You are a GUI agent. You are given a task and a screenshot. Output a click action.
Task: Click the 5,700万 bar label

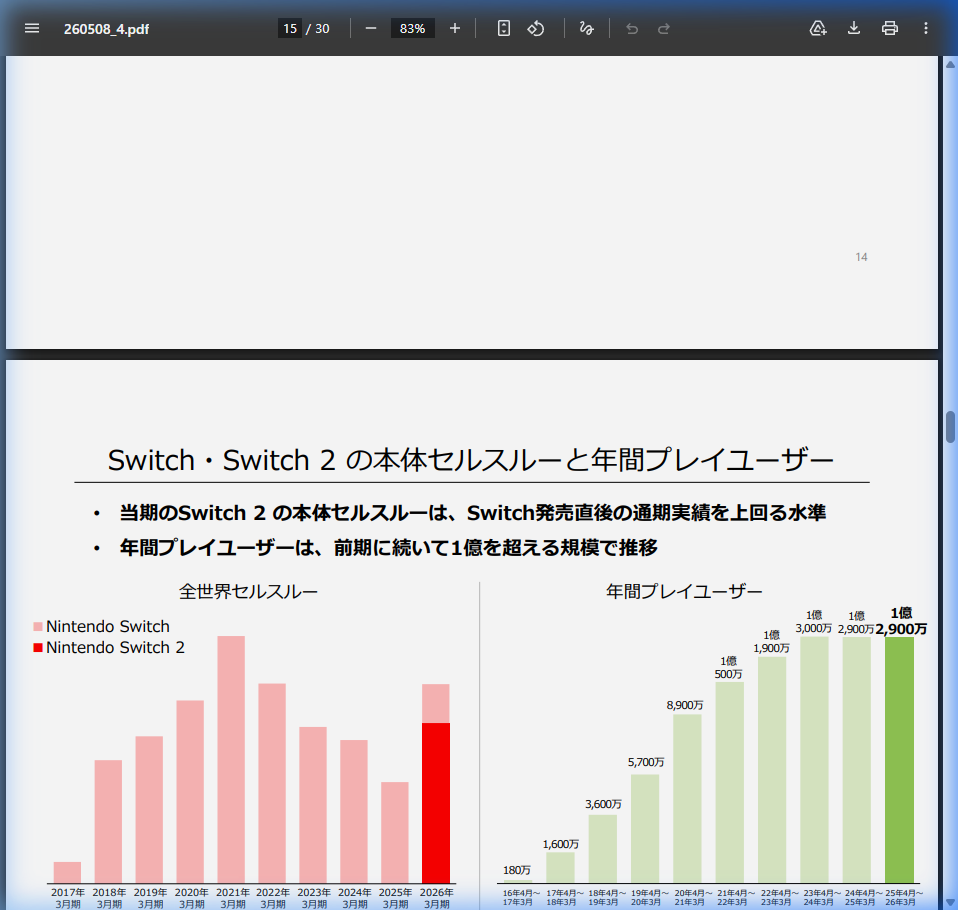click(646, 761)
